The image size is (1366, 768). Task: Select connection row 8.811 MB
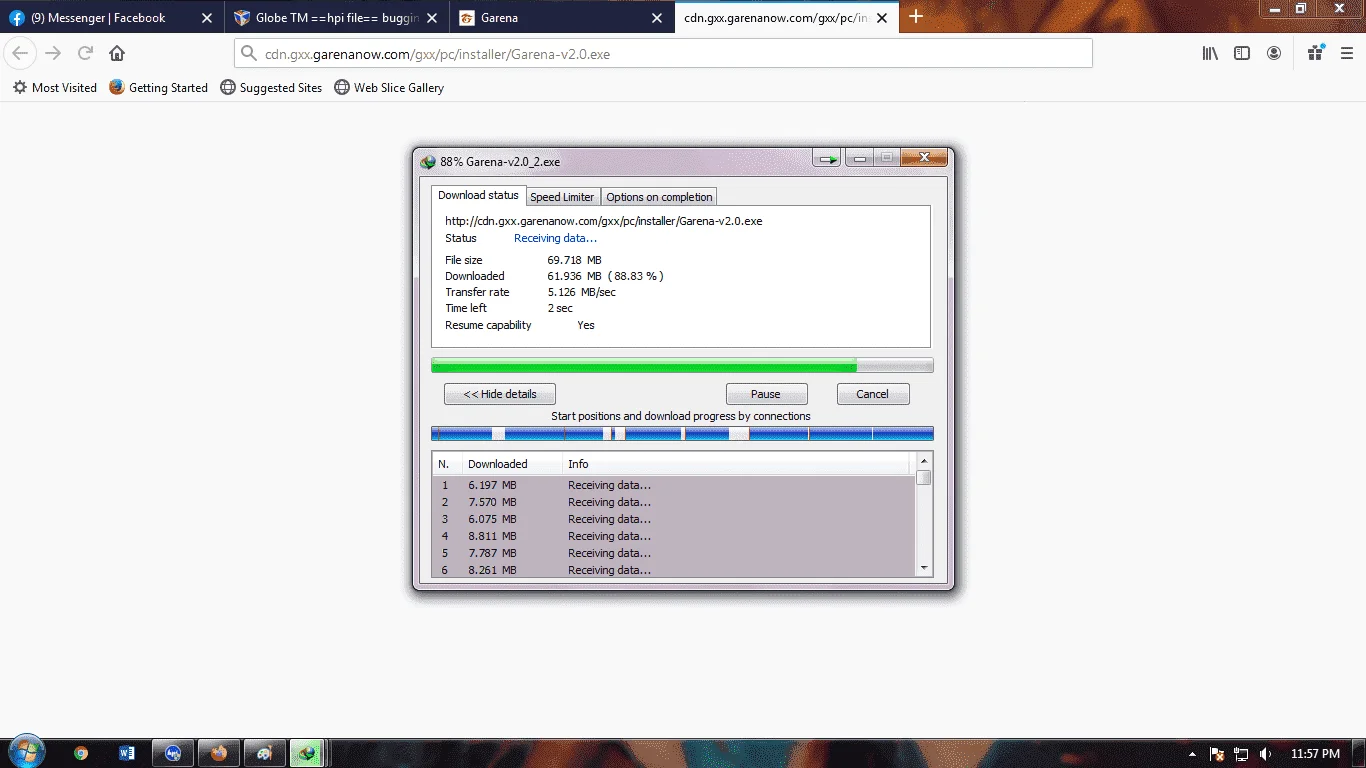[674, 536]
